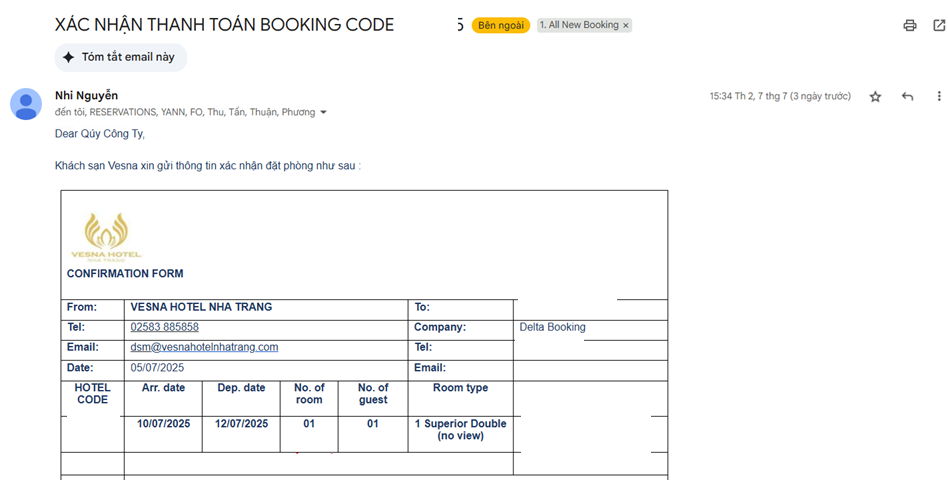
Task: Print this email via printer icon
Action: (x=909, y=25)
